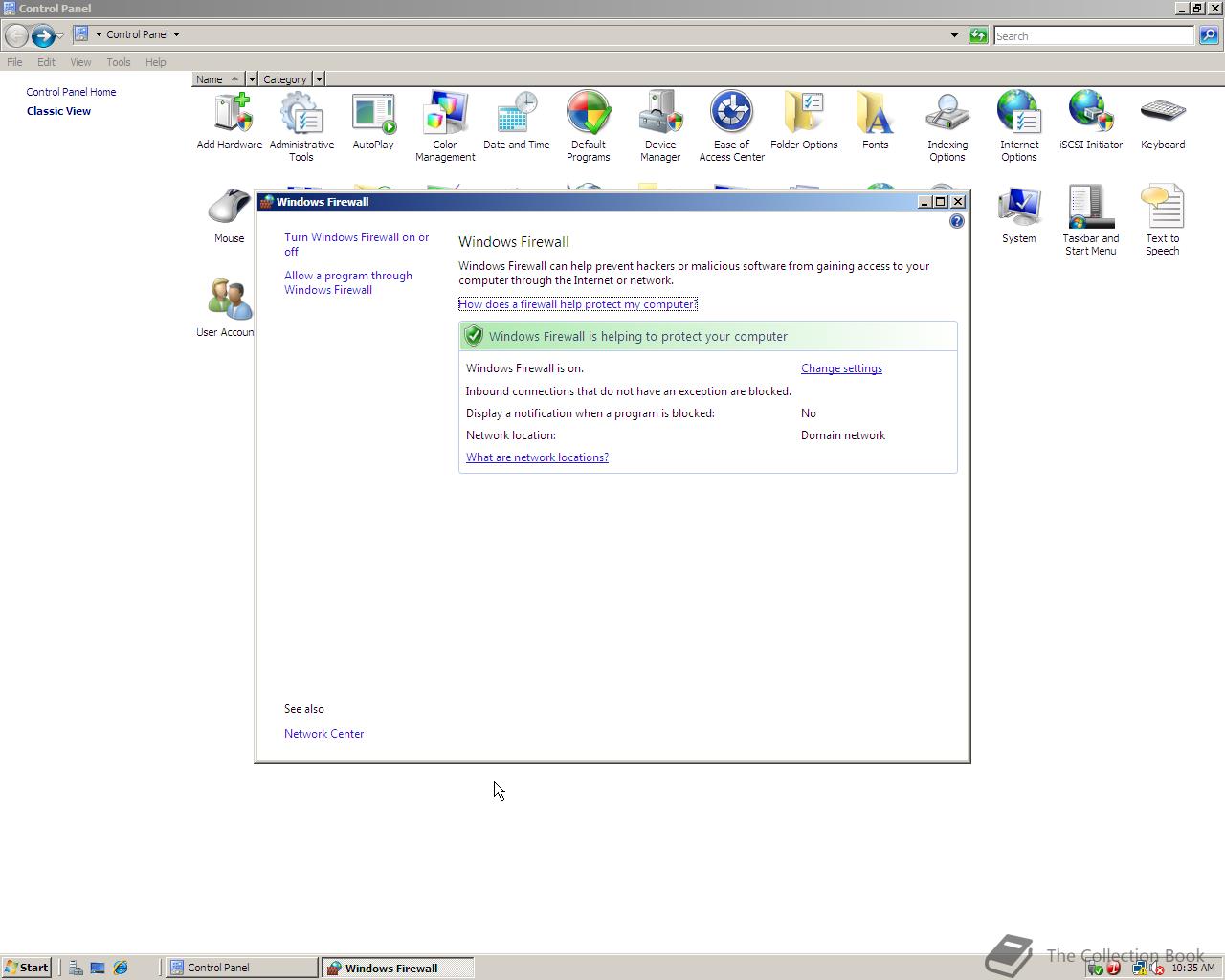The height and width of the screenshot is (980, 1225).
Task: Select Classic View in sidebar
Action: 58,111
